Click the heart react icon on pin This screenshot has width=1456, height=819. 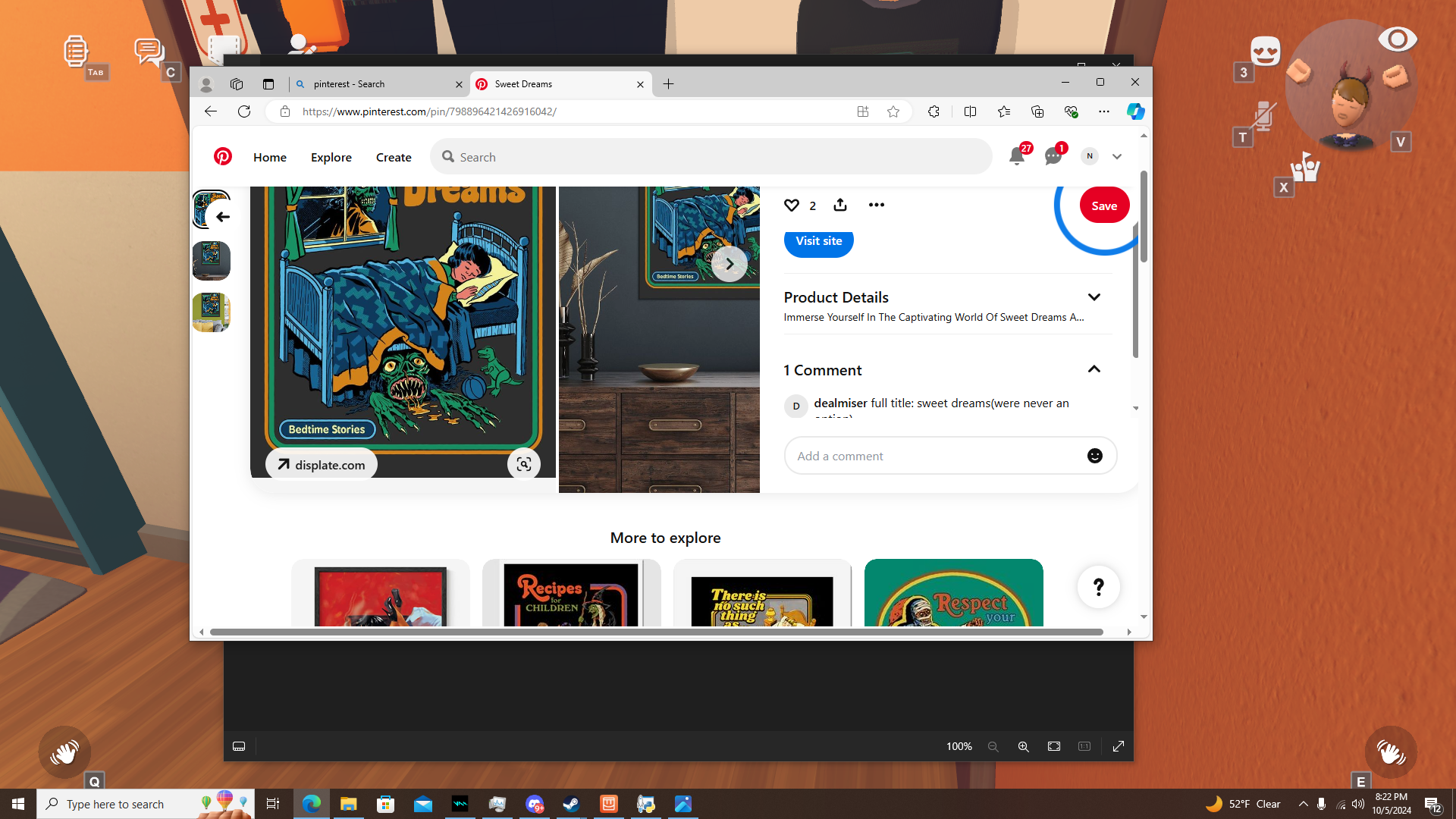[x=792, y=206]
